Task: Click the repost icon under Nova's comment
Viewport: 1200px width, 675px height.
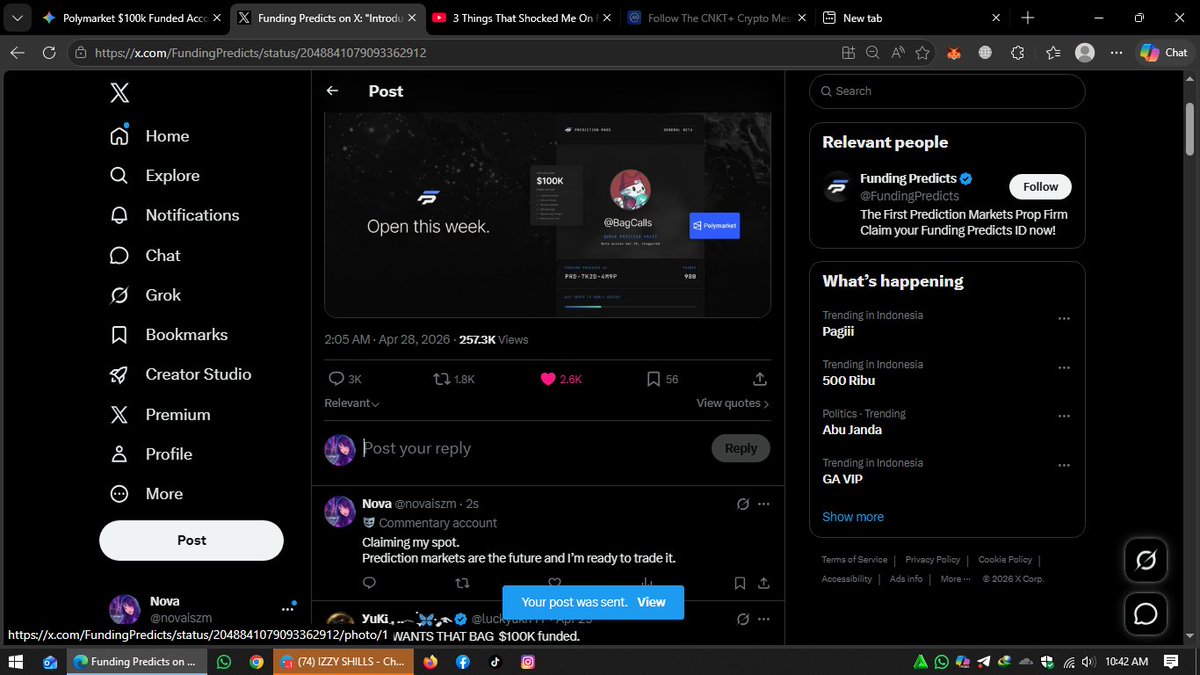Action: coord(462,582)
